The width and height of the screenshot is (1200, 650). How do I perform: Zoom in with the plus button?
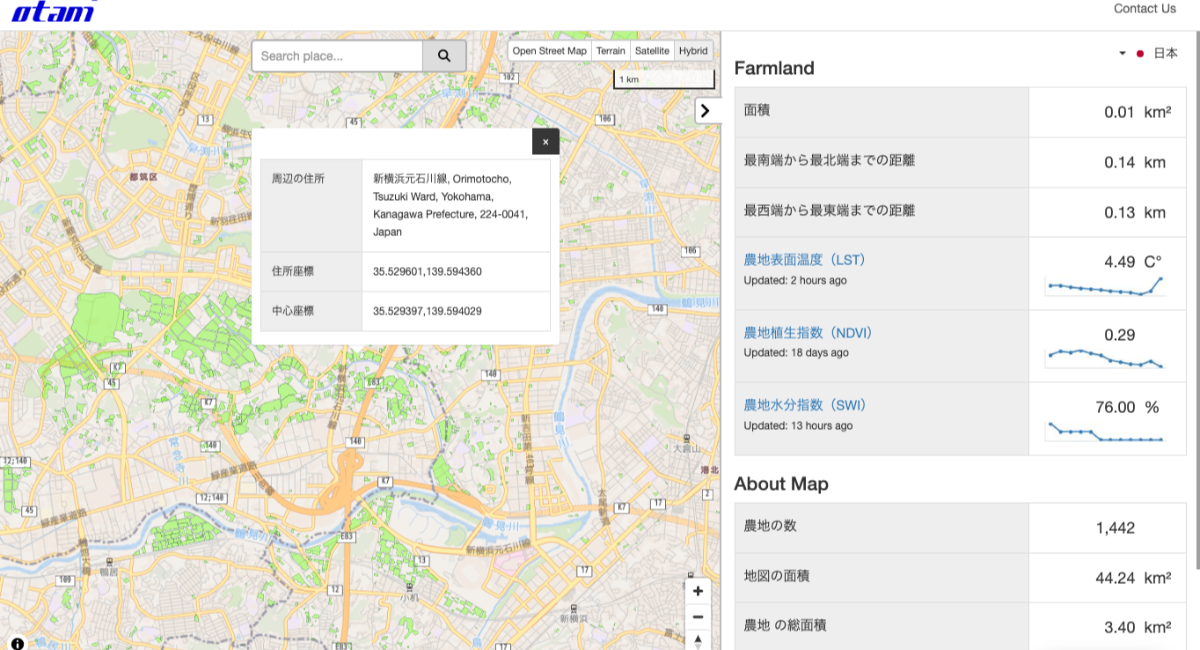coord(698,591)
